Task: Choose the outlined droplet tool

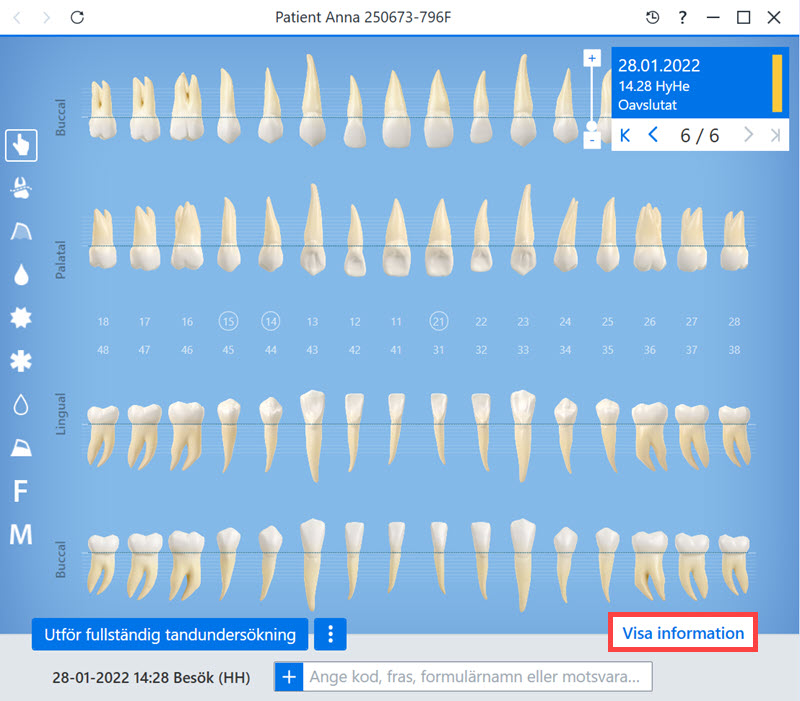Action: coord(21,405)
